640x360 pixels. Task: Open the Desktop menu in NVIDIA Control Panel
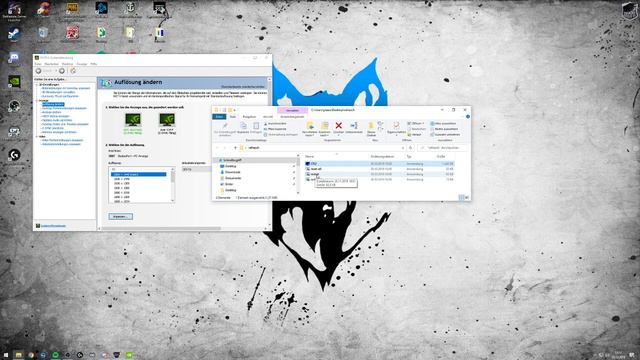point(67,64)
